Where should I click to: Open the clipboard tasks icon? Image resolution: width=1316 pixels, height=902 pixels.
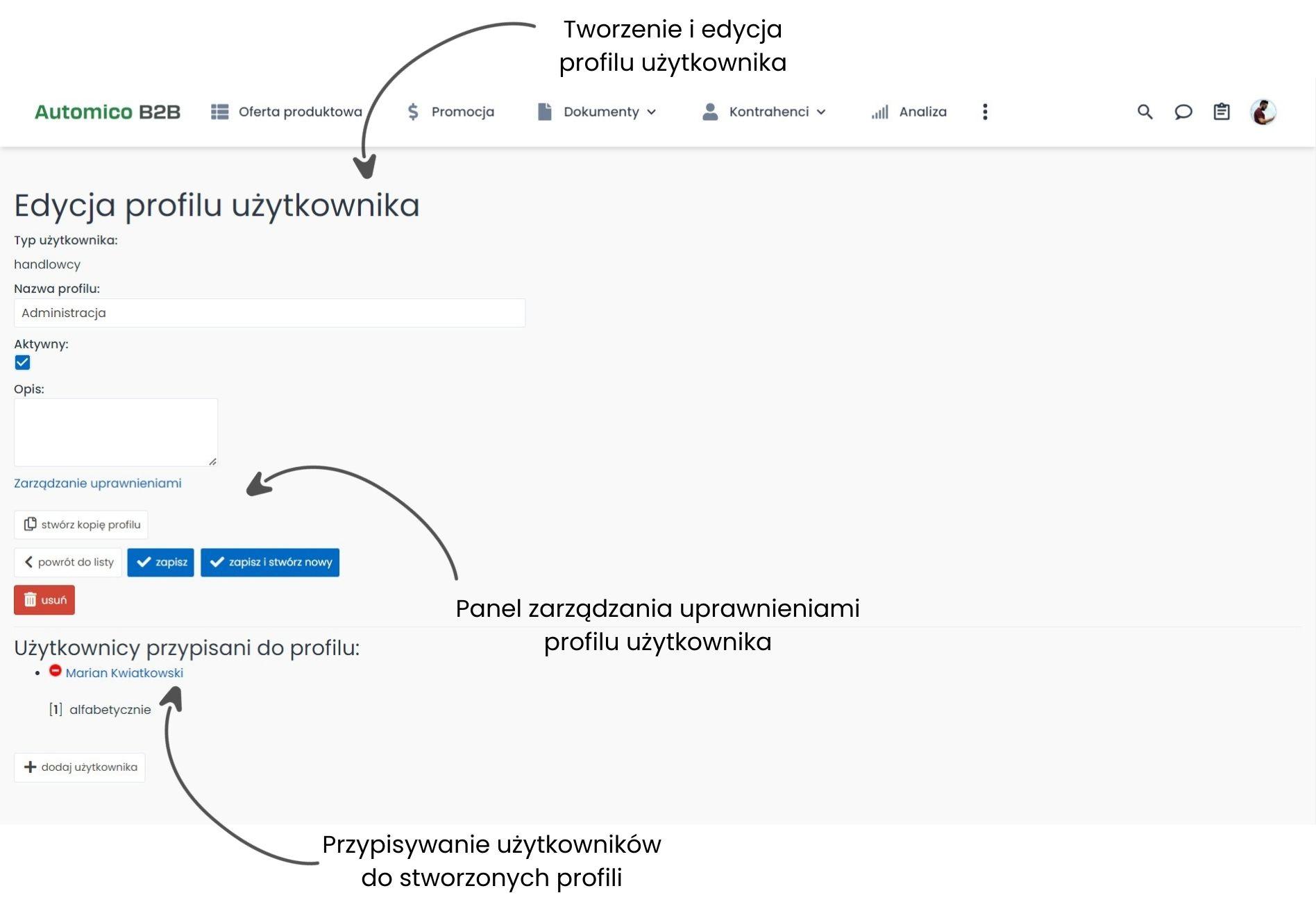(x=1221, y=112)
